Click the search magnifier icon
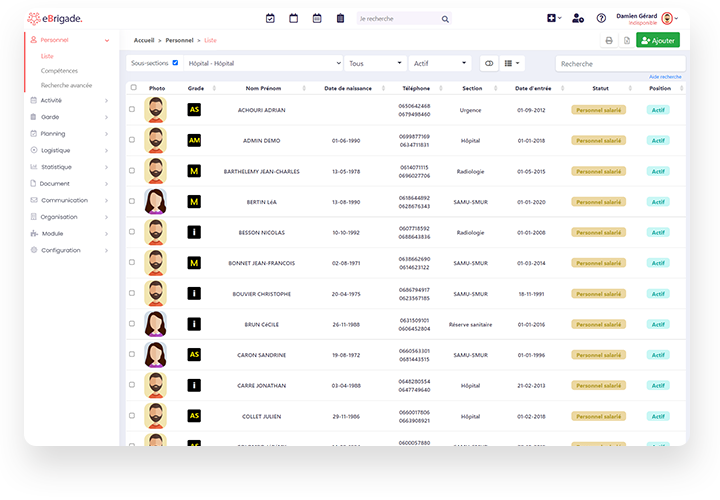 (445, 19)
